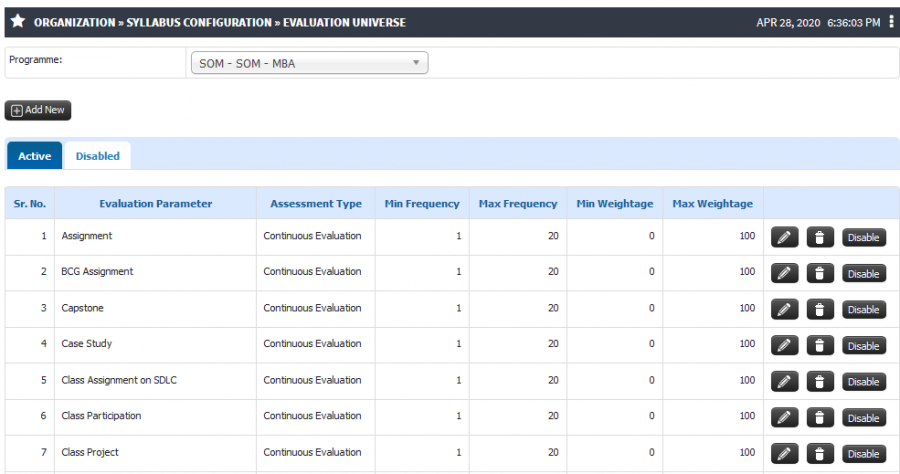Image resolution: width=900 pixels, height=474 pixels.
Task: Open the Programme dropdown SOM - SOM - MBA
Action: click(x=309, y=63)
